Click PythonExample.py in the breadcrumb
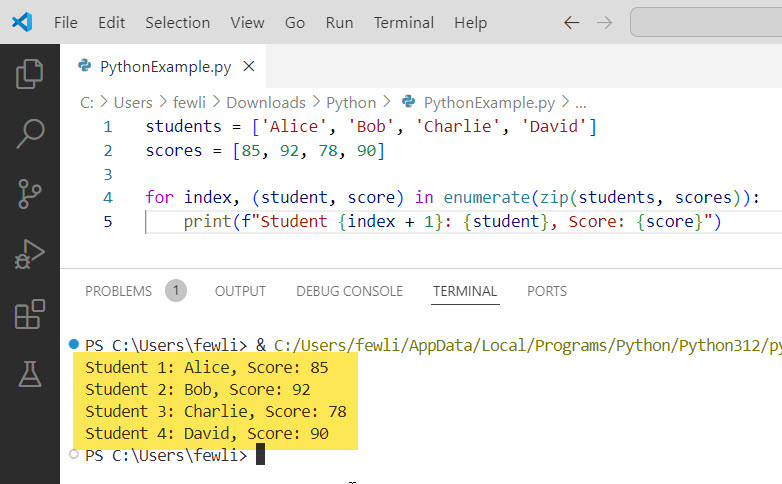The image size is (782, 484). (489, 102)
